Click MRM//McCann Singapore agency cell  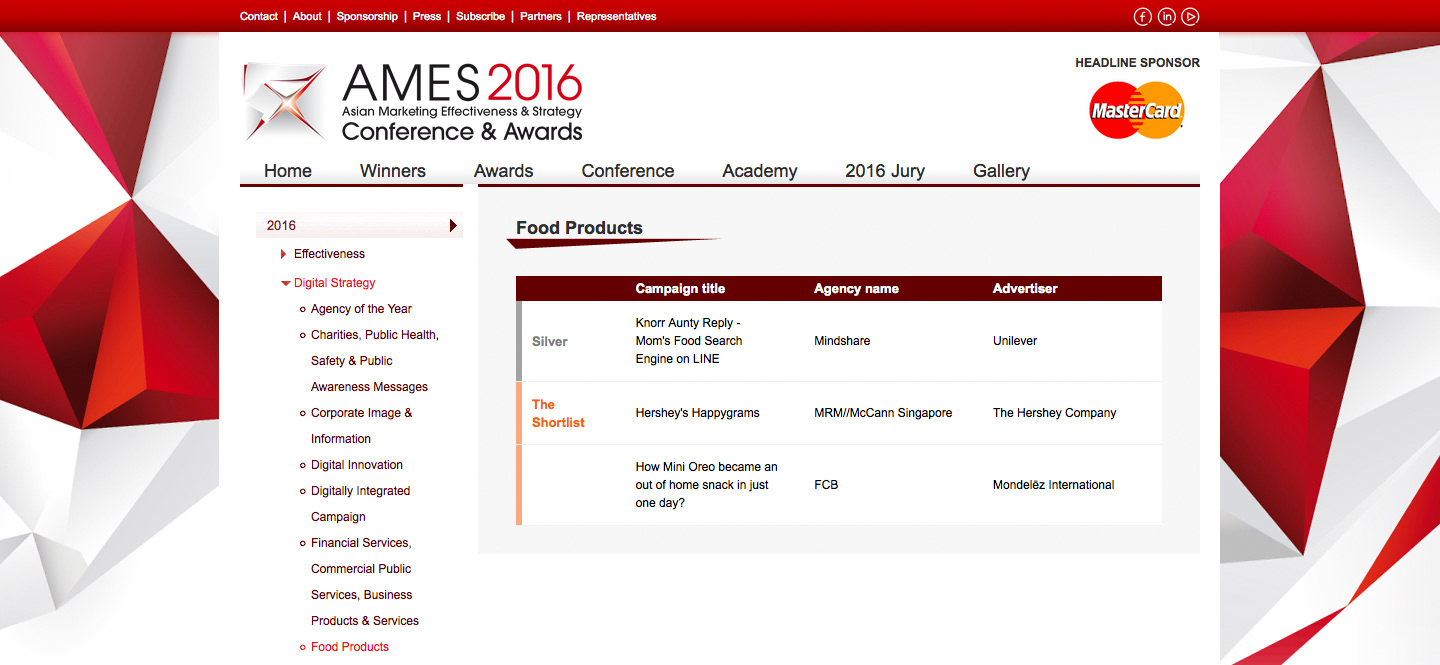coord(883,413)
